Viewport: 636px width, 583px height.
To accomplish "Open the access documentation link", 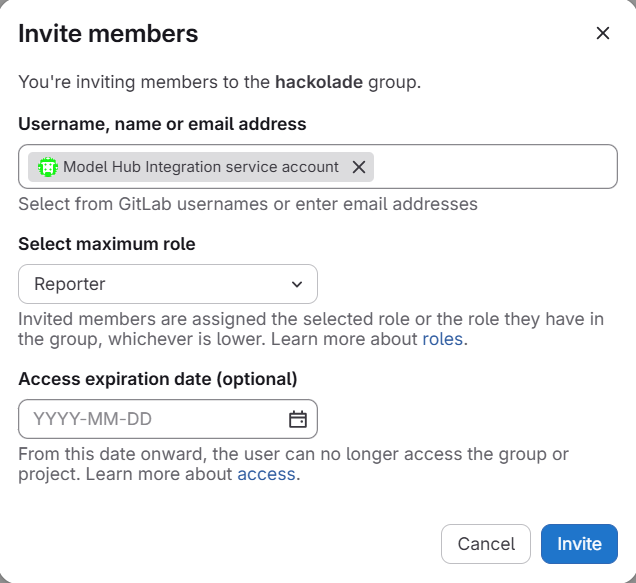I will [266, 474].
